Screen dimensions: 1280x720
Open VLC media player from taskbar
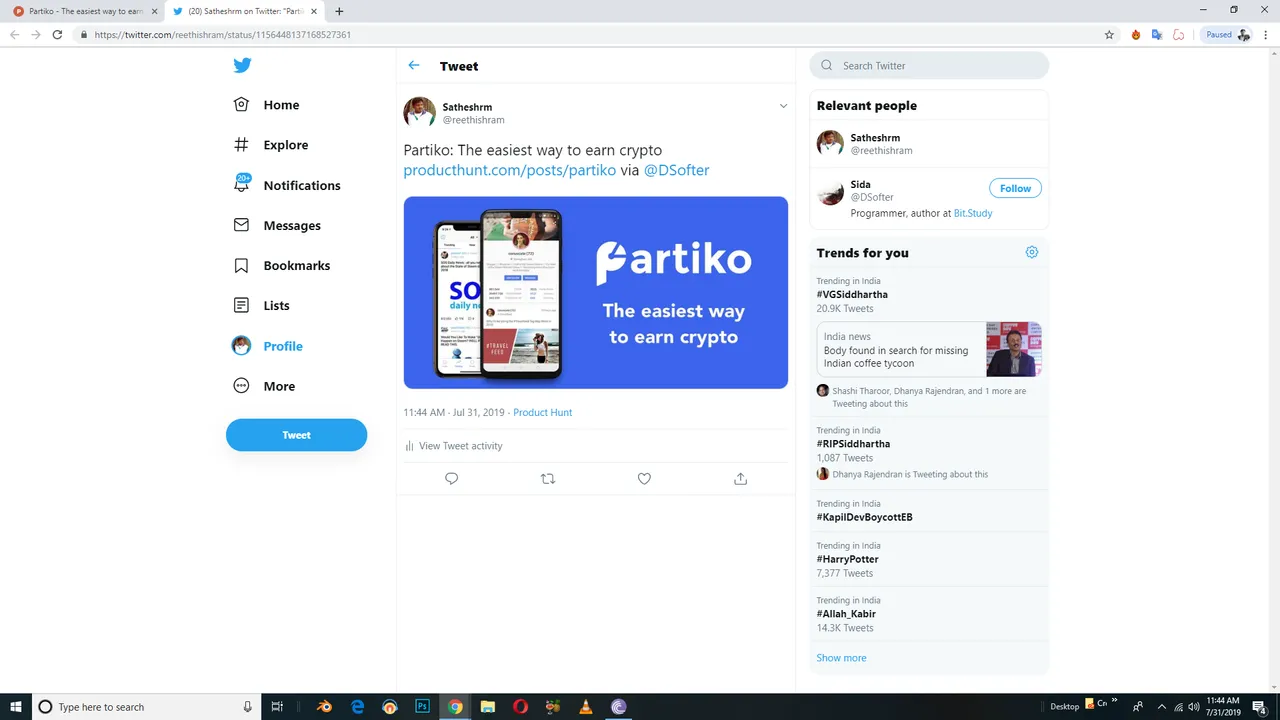coord(586,707)
